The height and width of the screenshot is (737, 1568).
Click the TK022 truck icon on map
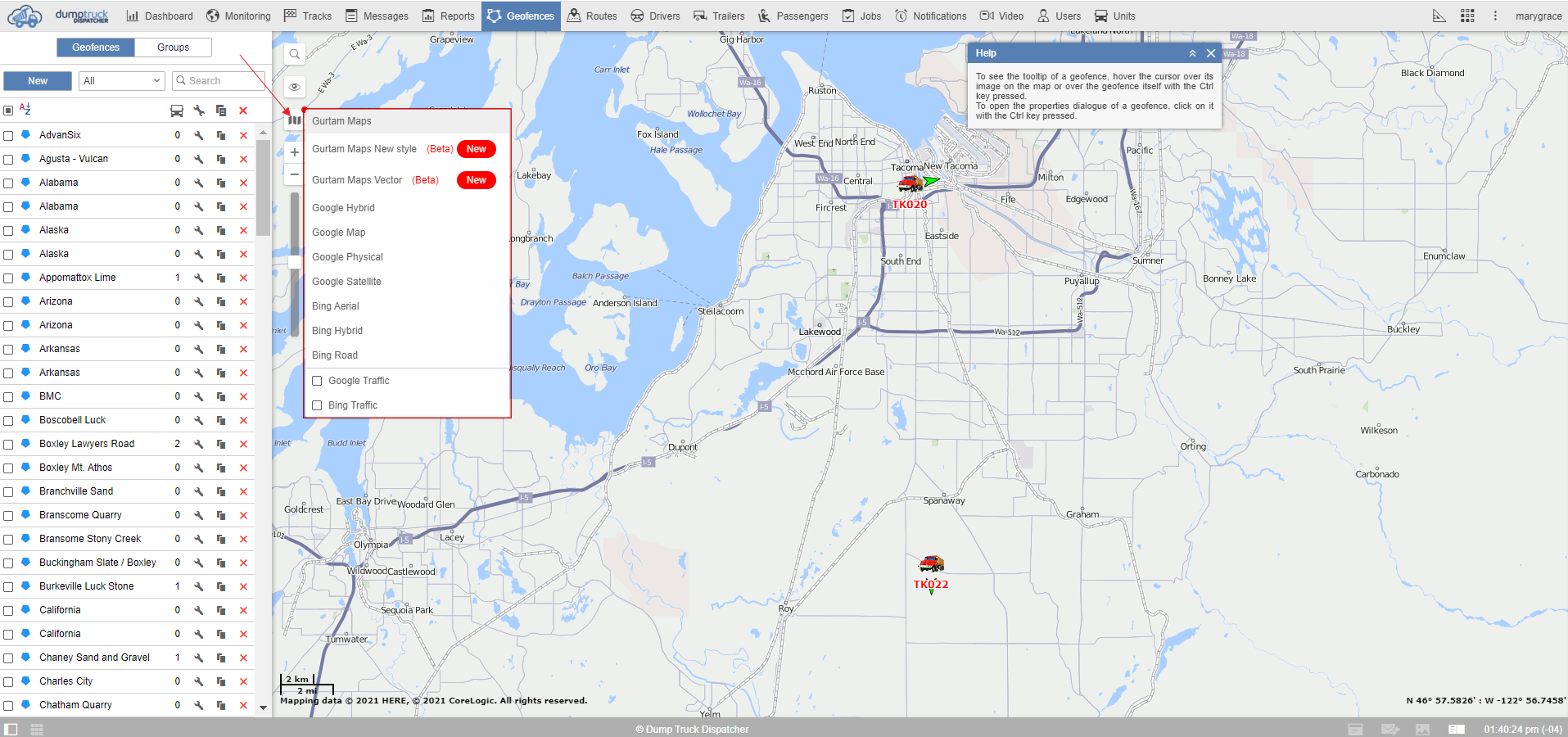(931, 563)
